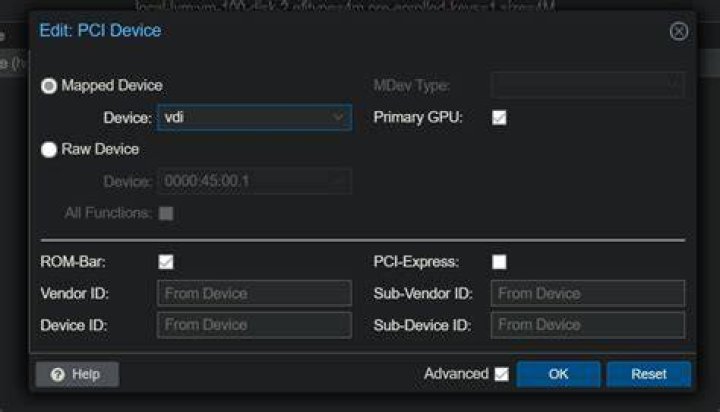The width and height of the screenshot is (720, 412).
Task: Toggle the Primary GPU checkbox
Action: coord(499,118)
